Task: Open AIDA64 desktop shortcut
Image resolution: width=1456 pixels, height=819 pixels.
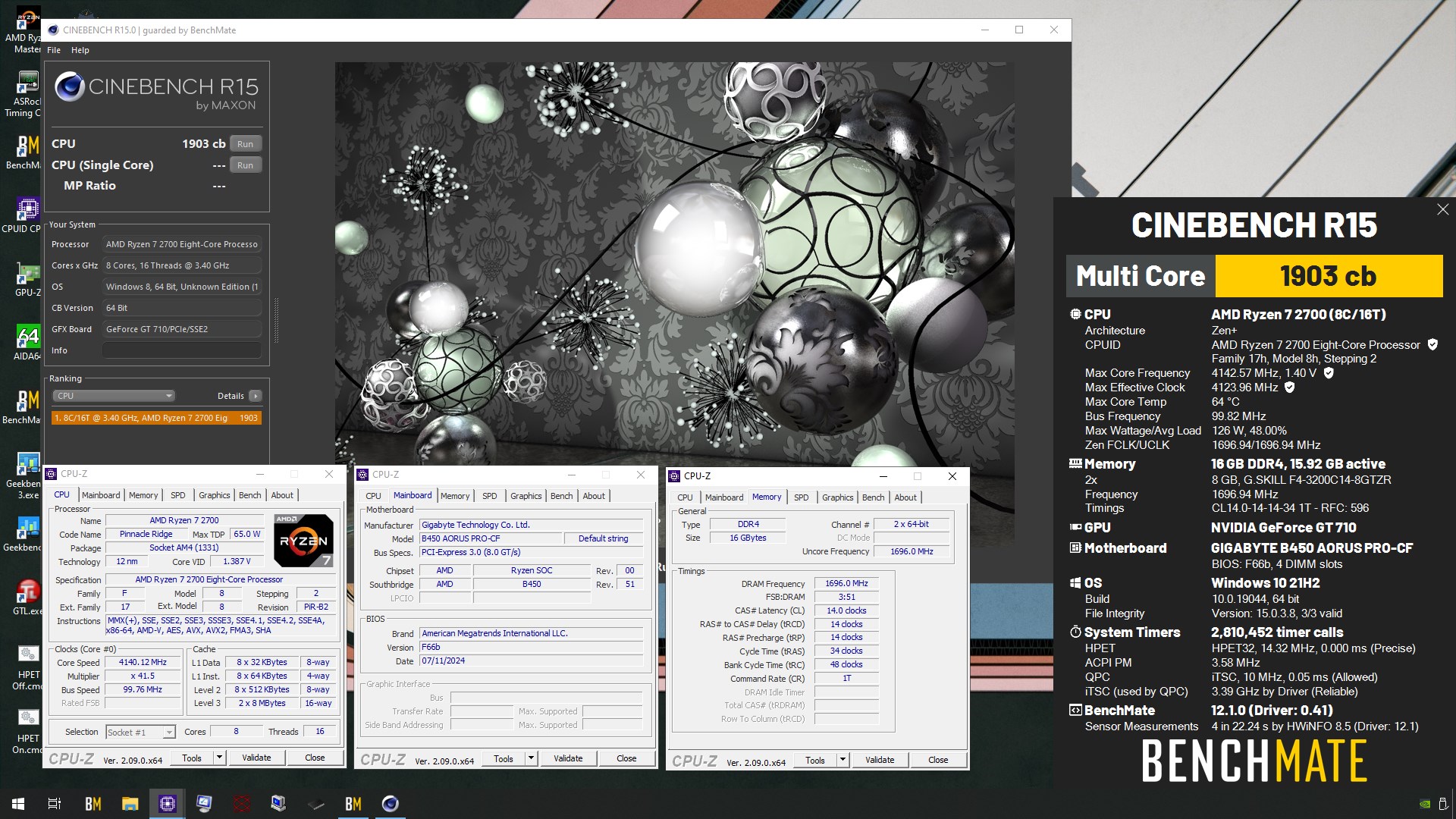Action: click(x=27, y=342)
